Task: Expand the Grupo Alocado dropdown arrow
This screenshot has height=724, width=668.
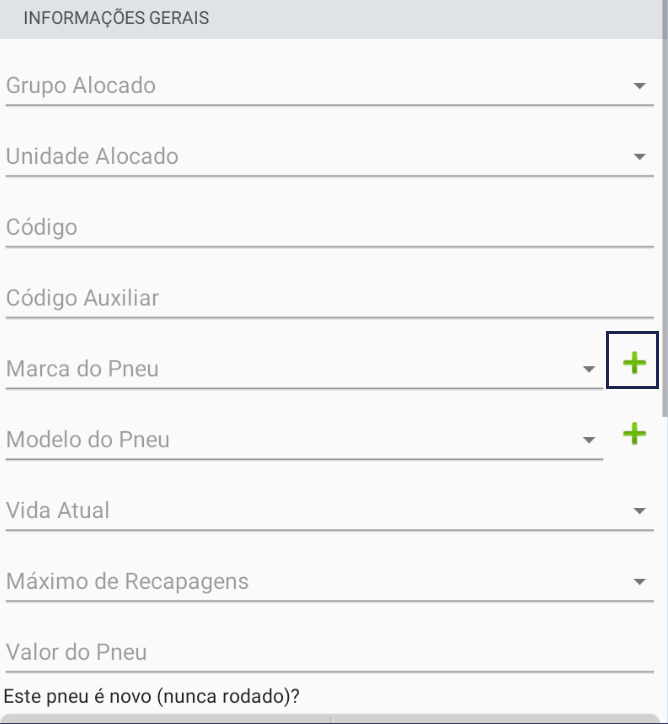Action: coord(639,86)
